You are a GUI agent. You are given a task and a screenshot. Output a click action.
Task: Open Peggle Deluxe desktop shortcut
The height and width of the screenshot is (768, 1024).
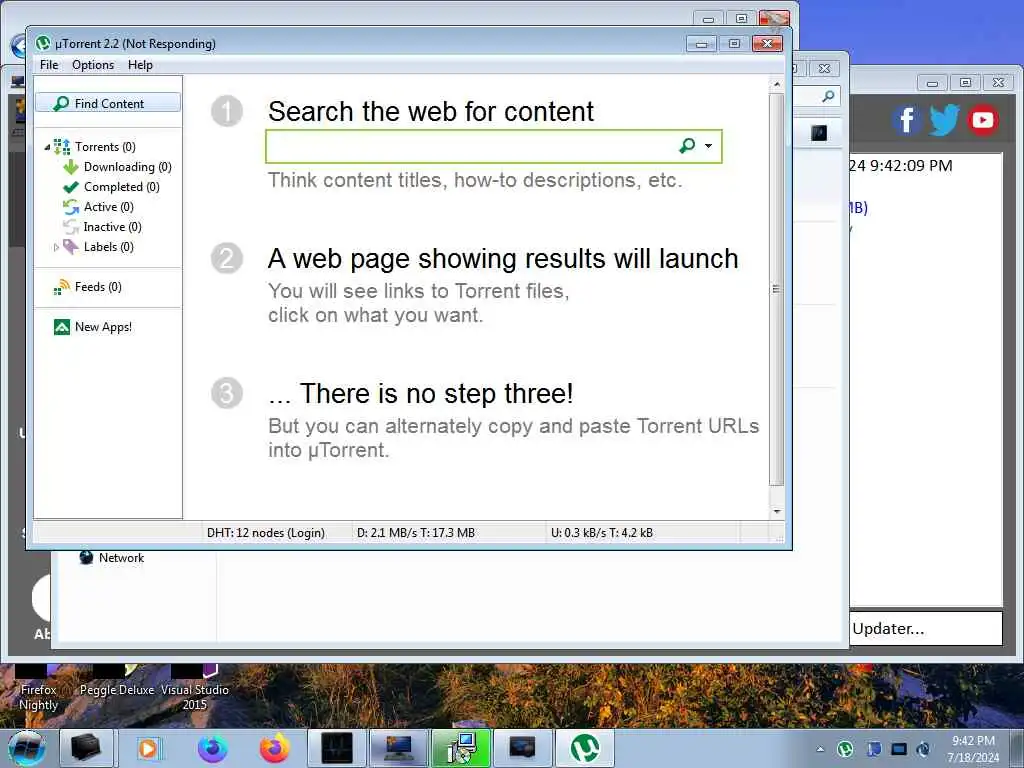[117, 682]
